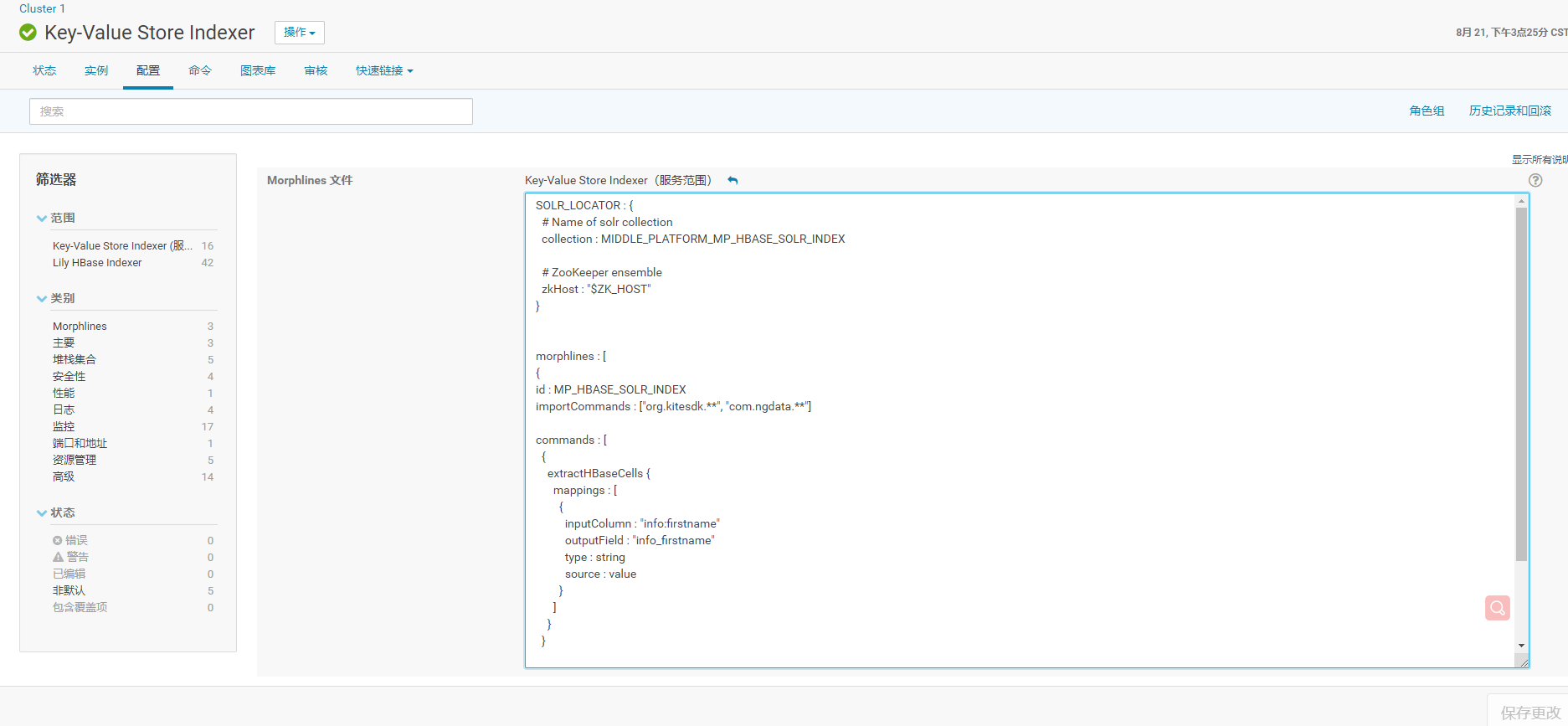
Task: Click the Cluster 1 breadcrumb link
Action: [42, 8]
